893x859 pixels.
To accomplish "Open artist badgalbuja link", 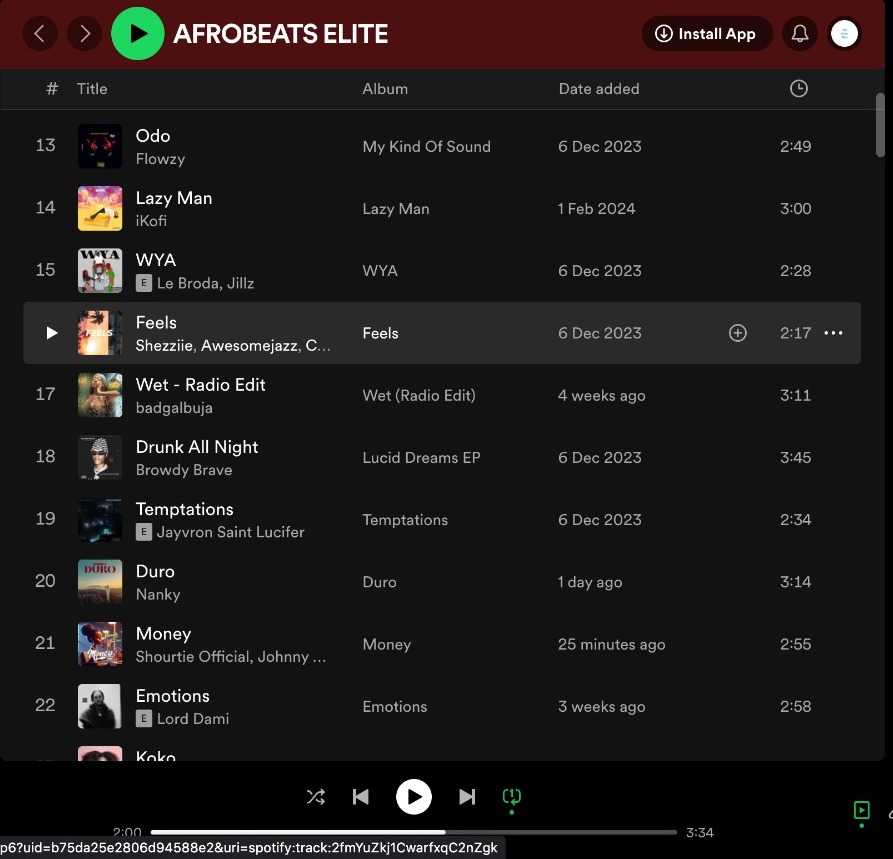I will (x=174, y=408).
